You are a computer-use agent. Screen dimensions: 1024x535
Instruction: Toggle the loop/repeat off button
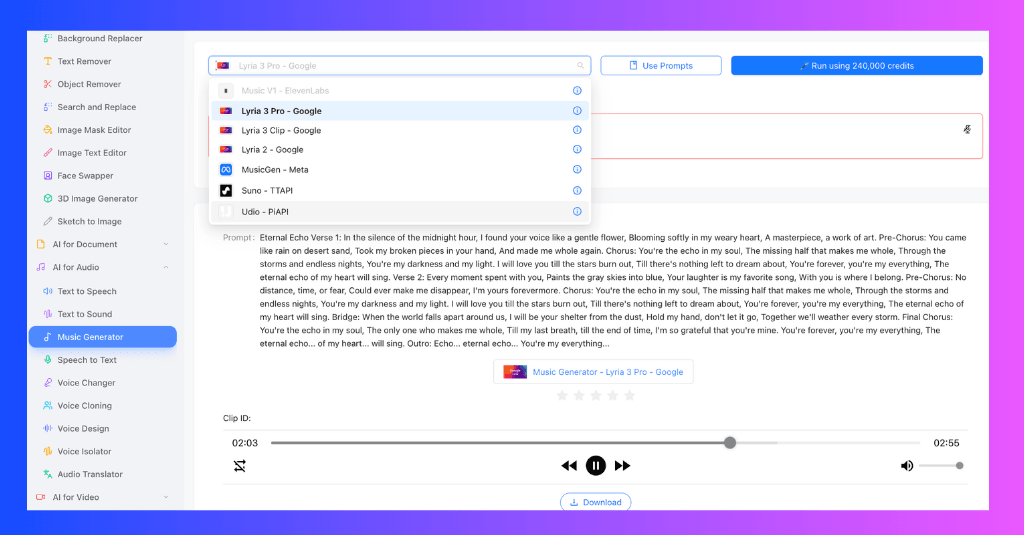click(x=240, y=466)
